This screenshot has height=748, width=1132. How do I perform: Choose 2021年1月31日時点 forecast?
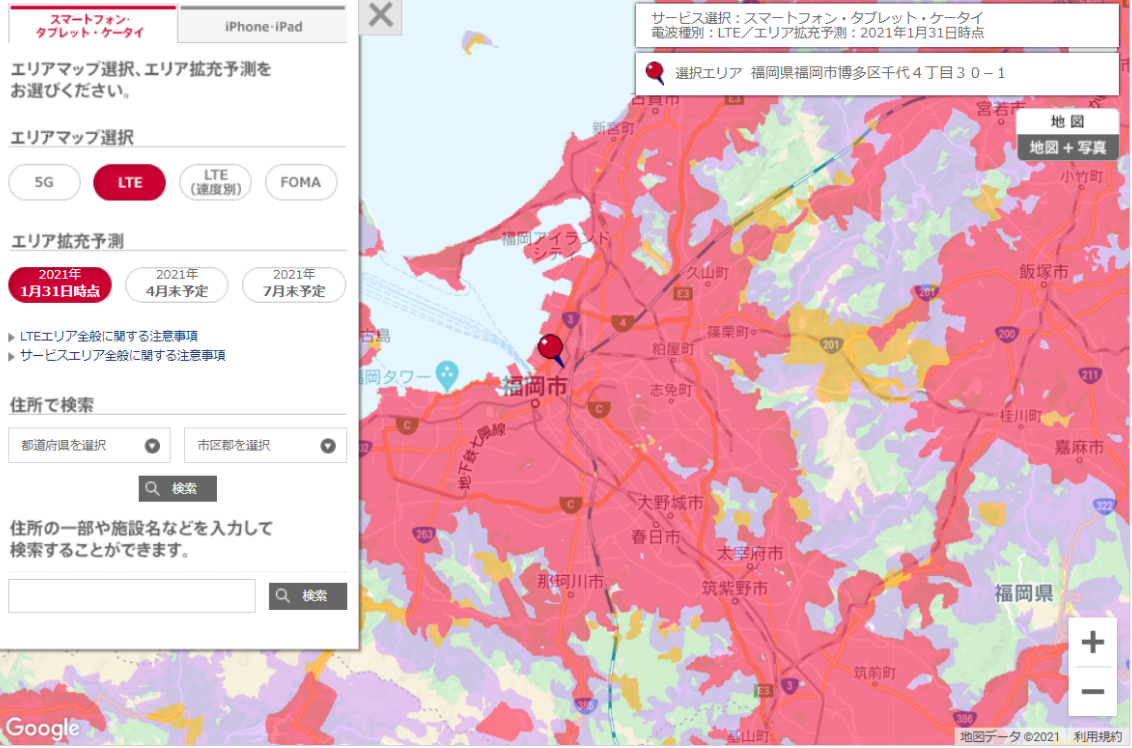tap(60, 284)
